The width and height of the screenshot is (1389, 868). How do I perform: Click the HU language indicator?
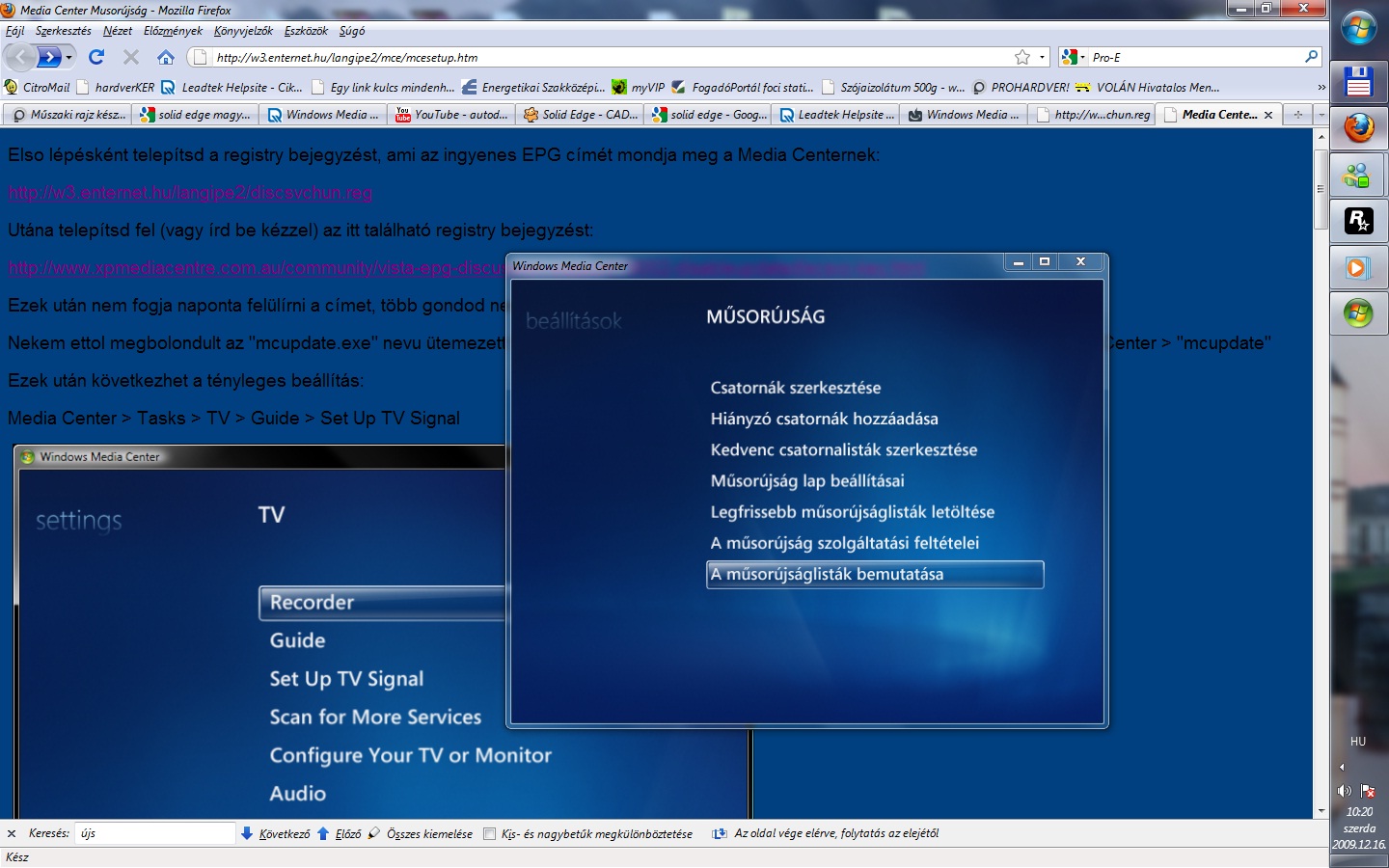click(1358, 742)
